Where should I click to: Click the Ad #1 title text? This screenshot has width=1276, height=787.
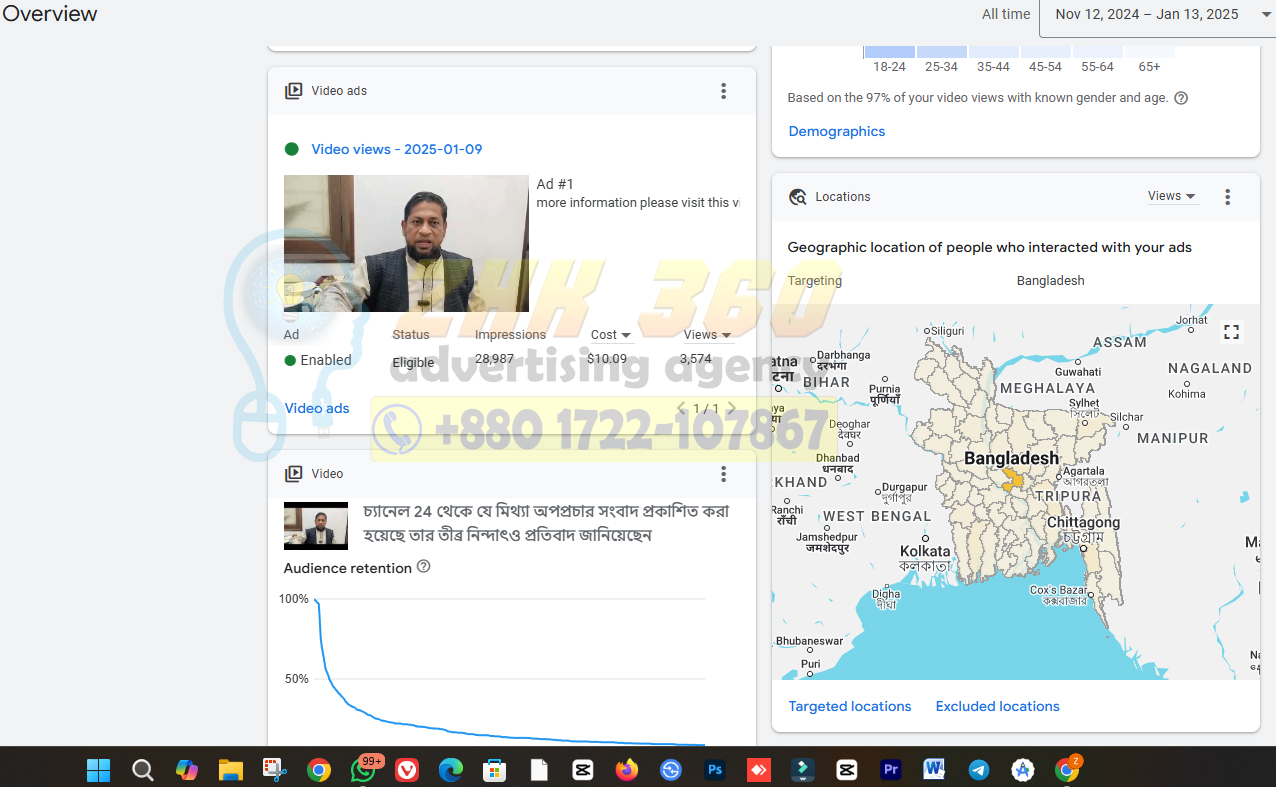tap(555, 184)
